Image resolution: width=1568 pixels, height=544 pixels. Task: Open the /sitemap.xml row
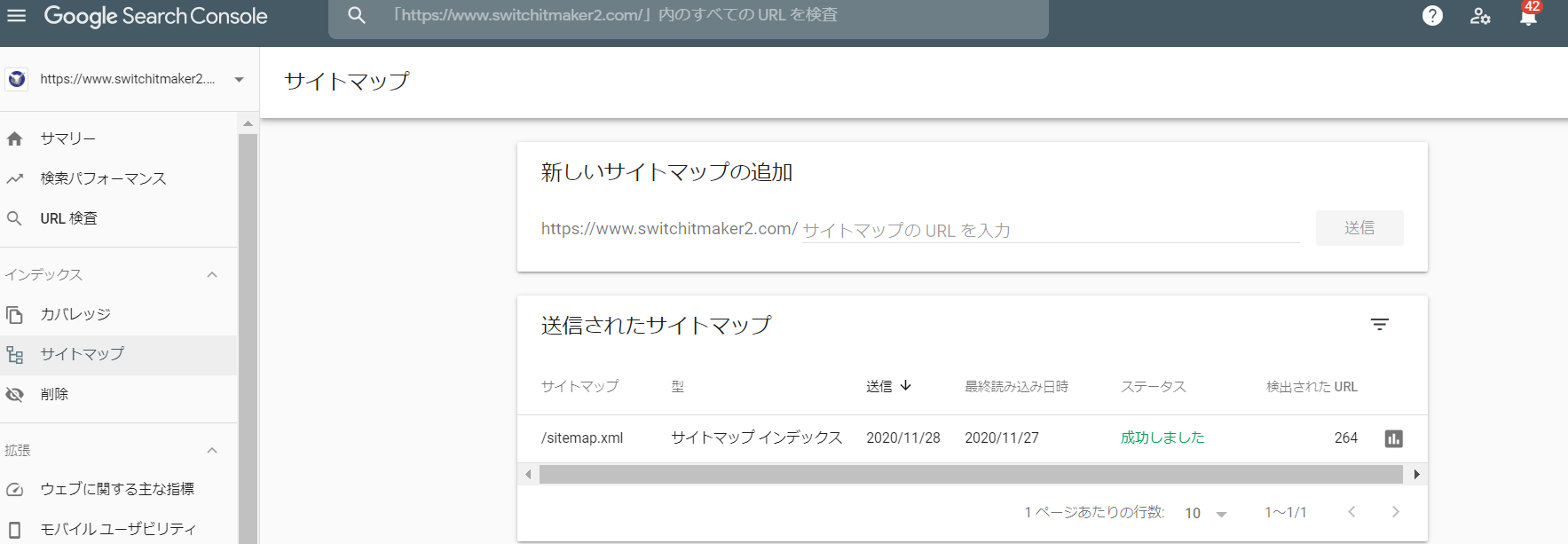coord(972,438)
